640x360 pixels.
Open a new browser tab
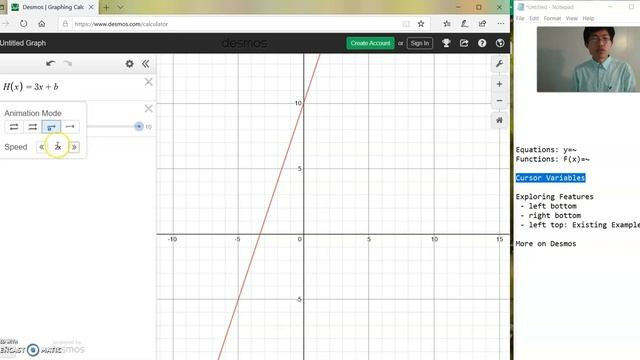click(x=106, y=7)
